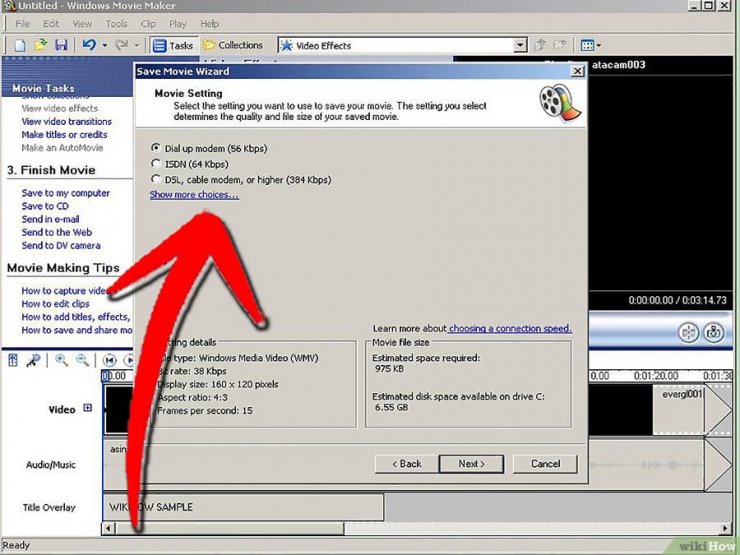740x555 pixels.
Task: Click the Take Picture camera icon
Action: click(714, 333)
